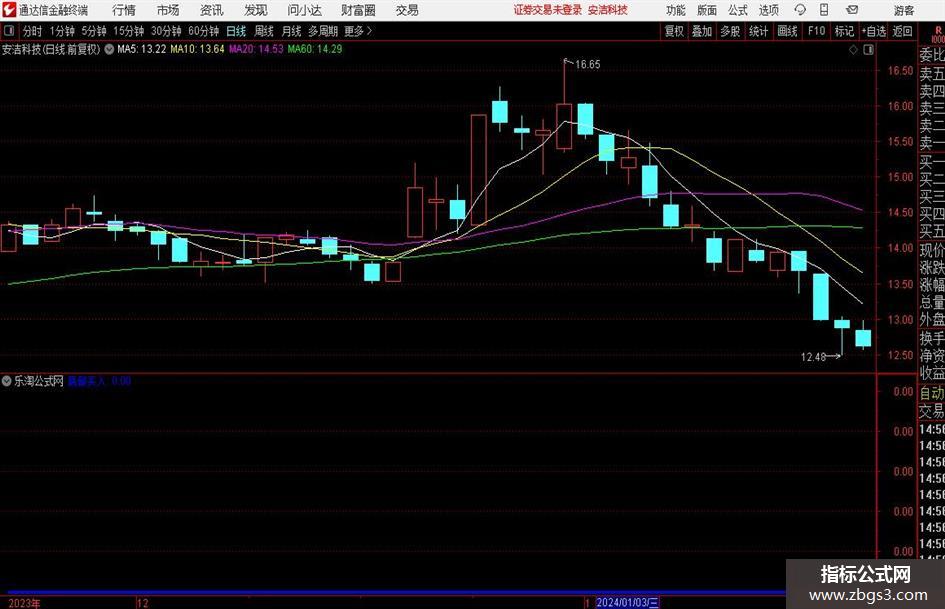The width and height of the screenshot is (945, 609).
Task: Open the 版面 menu
Action: tap(706, 10)
